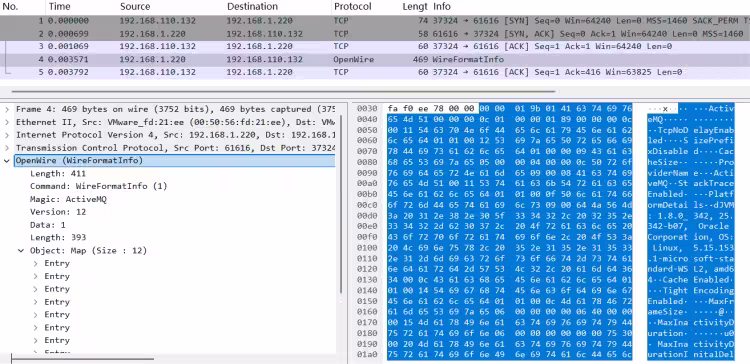Click length 469 cell in packet 4
Screen dimensions: 750x364
pyautogui.click(x=420, y=59)
